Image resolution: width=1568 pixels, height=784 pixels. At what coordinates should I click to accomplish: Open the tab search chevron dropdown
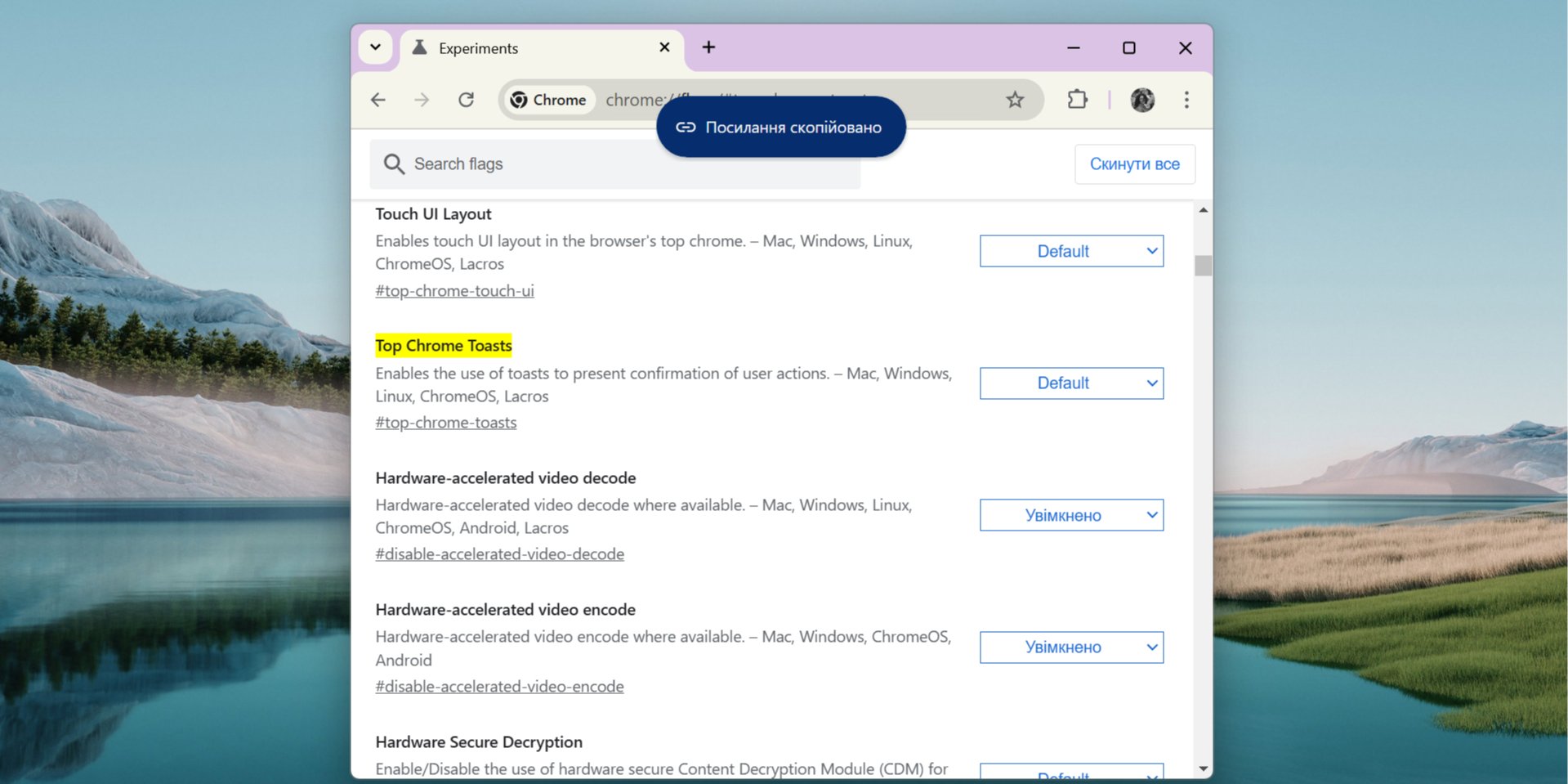[375, 47]
